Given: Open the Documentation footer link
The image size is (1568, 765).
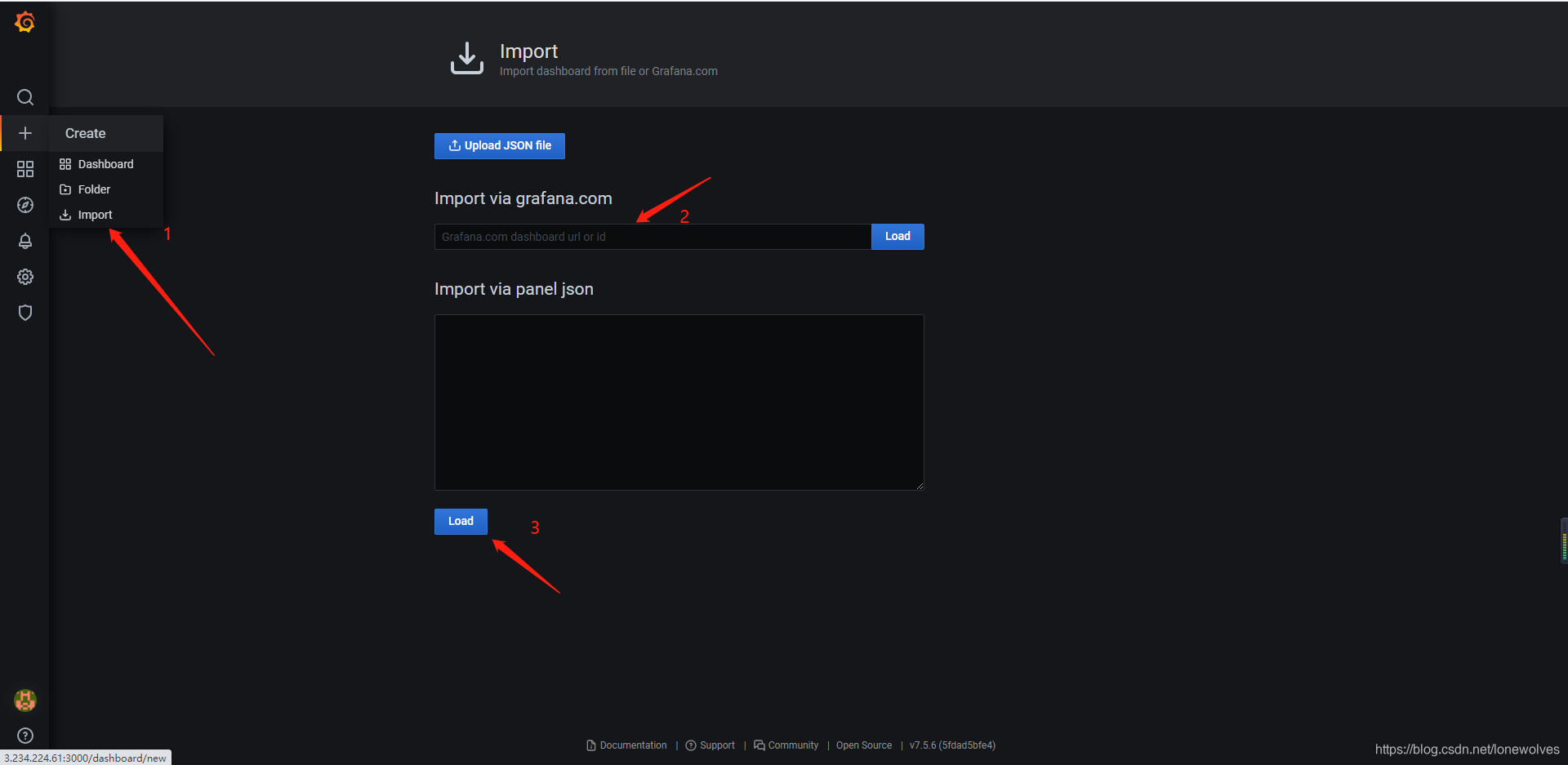Looking at the screenshot, I should (626, 745).
